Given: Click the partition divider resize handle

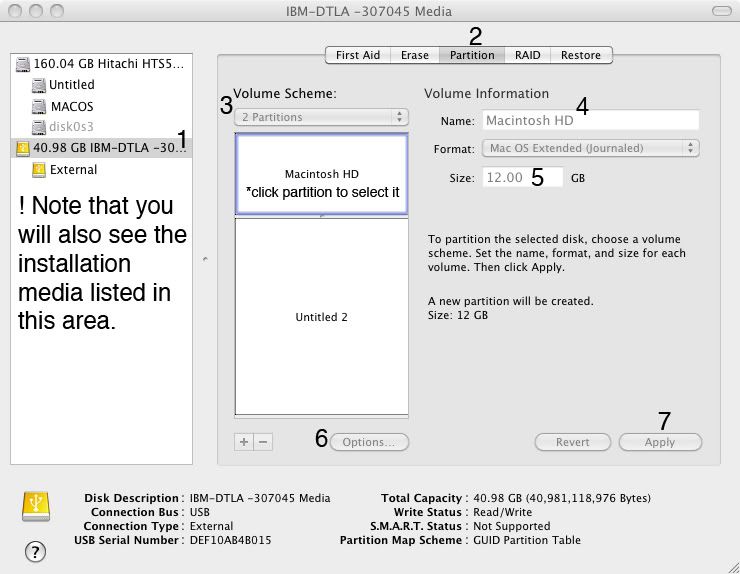Looking at the screenshot, I should click(321, 216).
